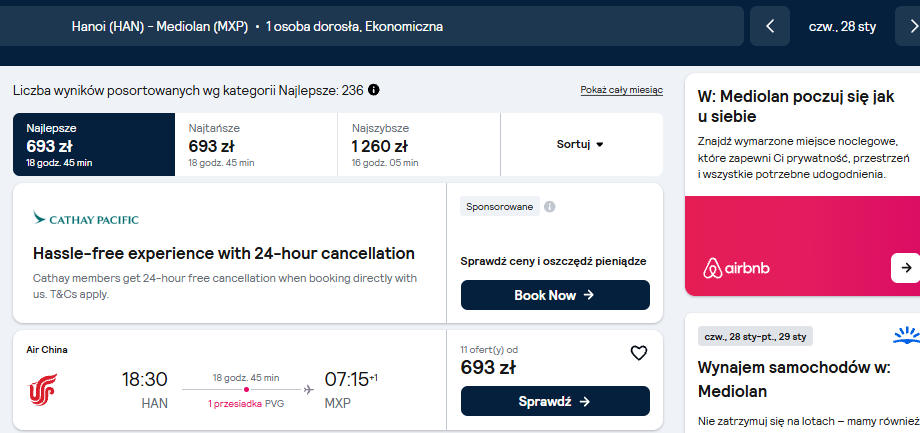Click Pokaż cały miesiąc link
Screen dimensions: 920x433
tap(621, 90)
